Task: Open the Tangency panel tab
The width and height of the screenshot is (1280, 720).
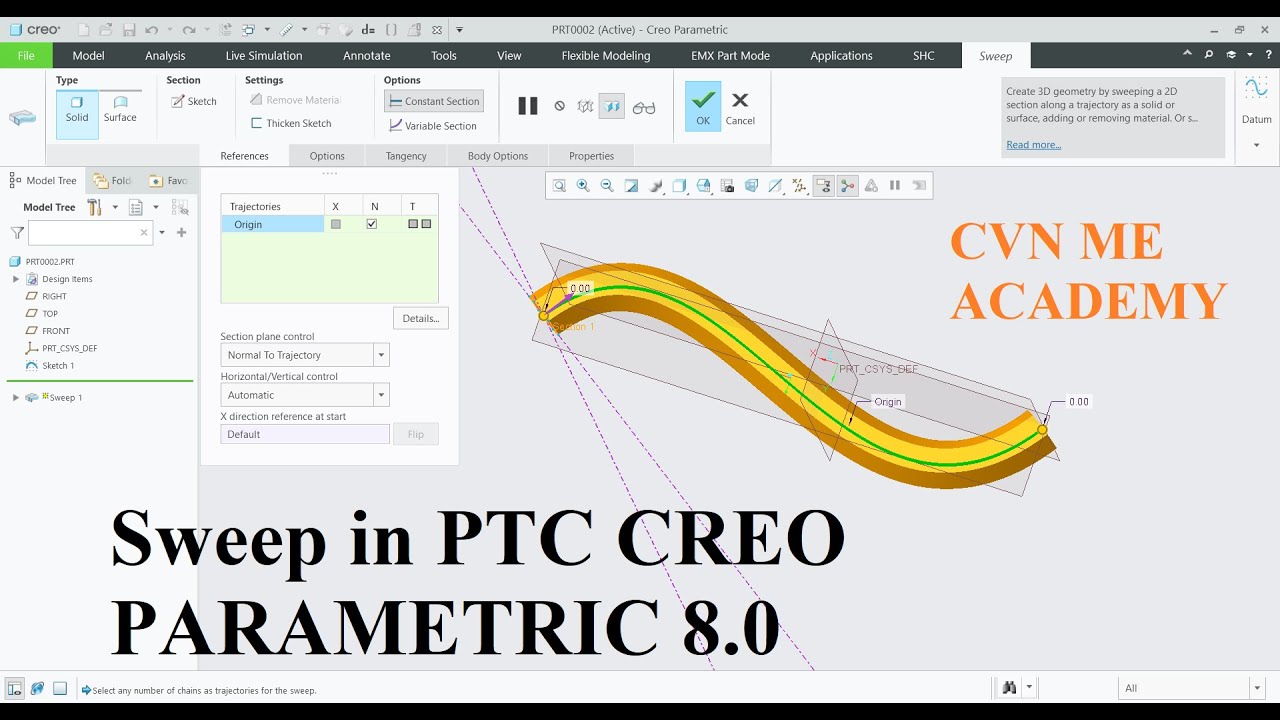Action: 406,156
